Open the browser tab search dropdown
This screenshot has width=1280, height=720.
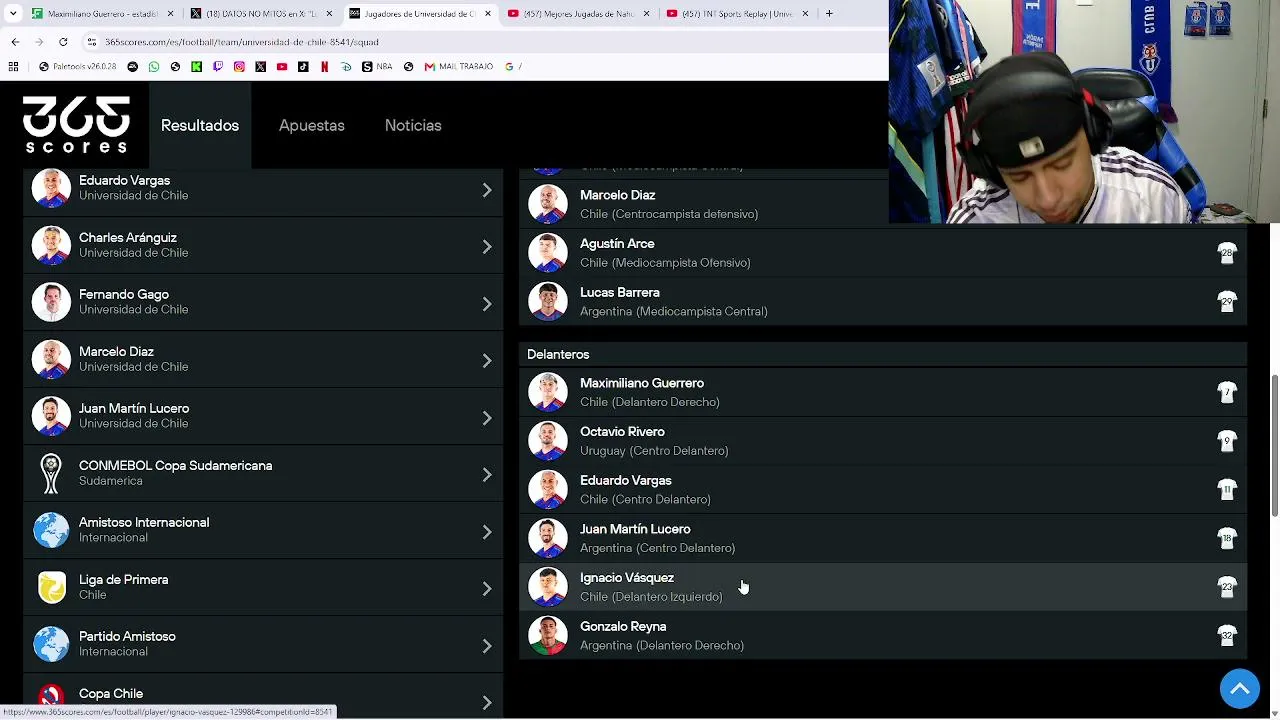[12, 13]
